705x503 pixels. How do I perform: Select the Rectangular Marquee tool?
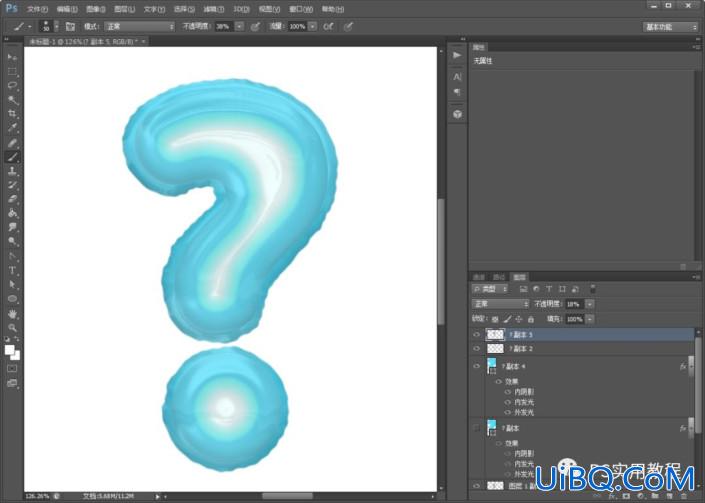(x=12, y=71)
